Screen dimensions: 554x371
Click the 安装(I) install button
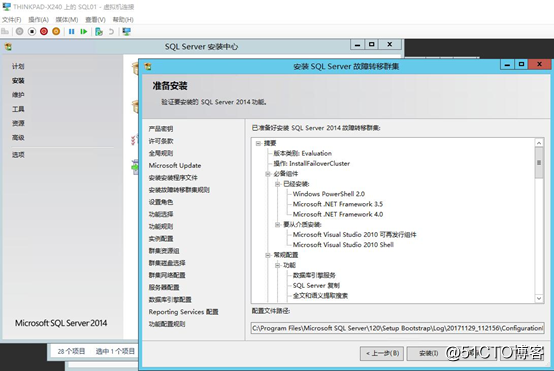tap(429, 353)
